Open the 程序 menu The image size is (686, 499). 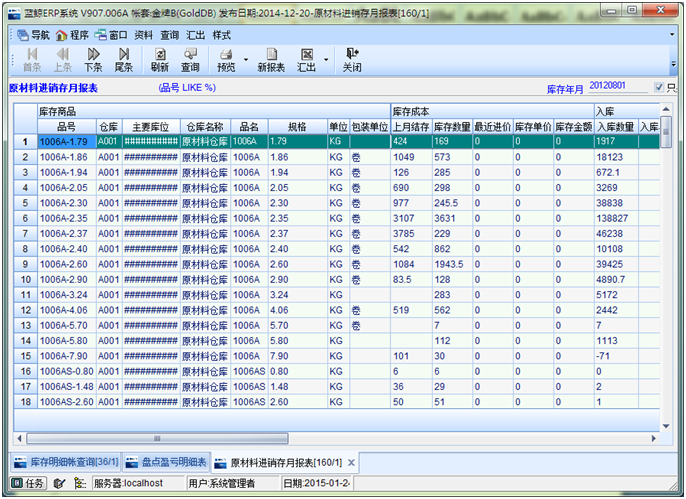[x=73, y=35]
